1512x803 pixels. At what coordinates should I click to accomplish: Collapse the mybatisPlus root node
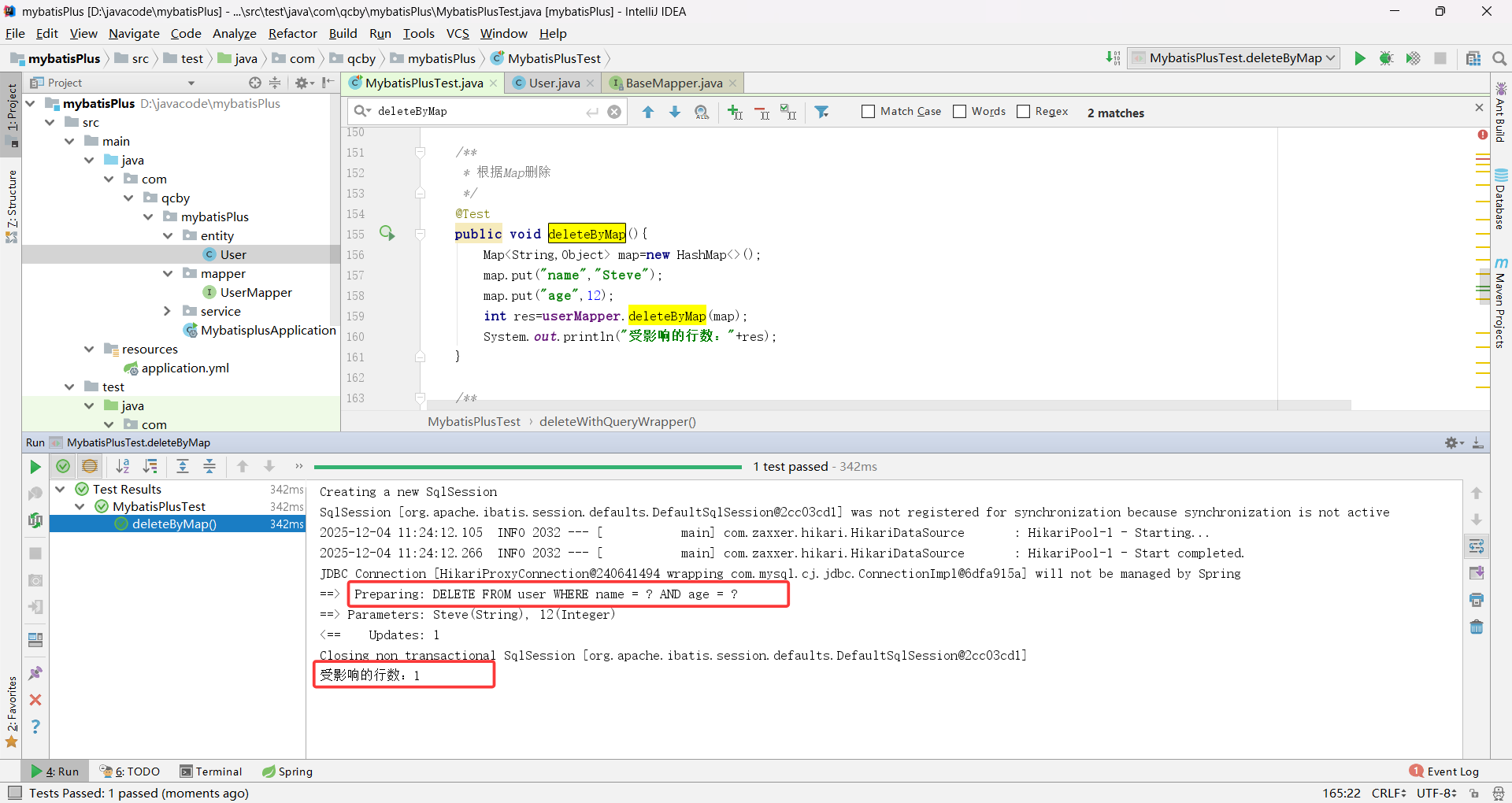[x=31, y=103]
